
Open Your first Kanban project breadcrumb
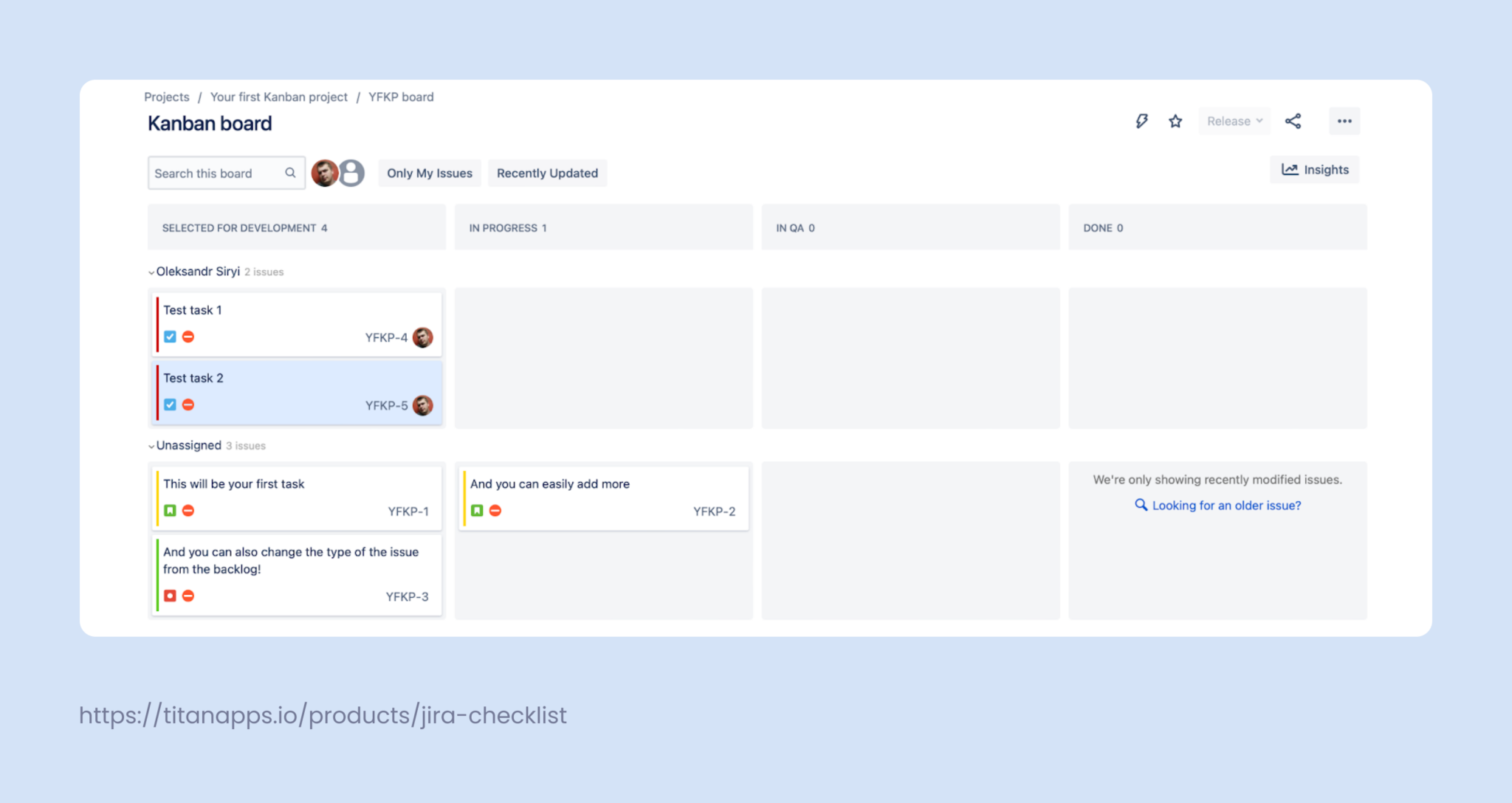coord(279,97)
